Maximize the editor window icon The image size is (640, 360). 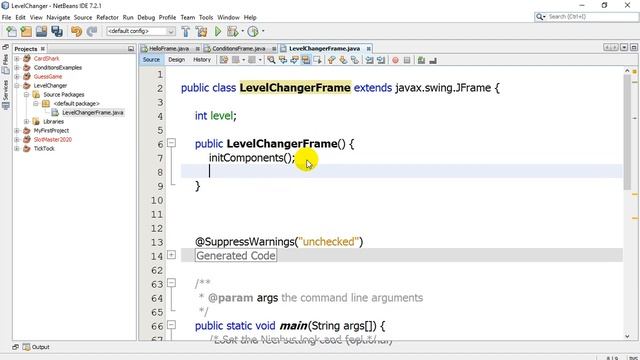(x=633, y=48)
